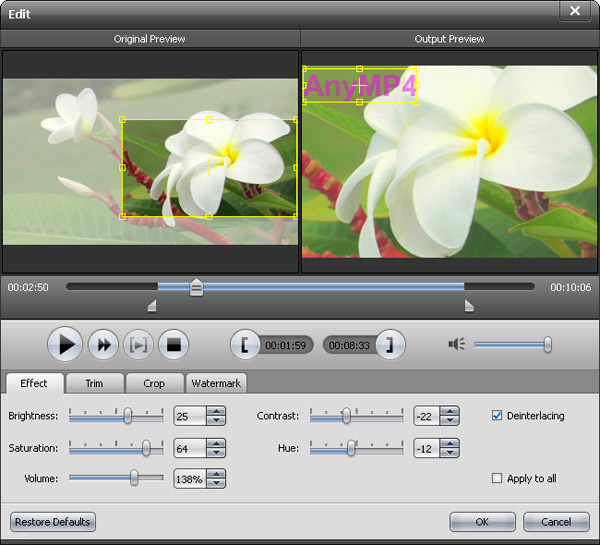The height and width of the screenshot is (545, 600).
Task: Click the crop box center crosshair in Original Preview
Action: click(x=209, y=168)
